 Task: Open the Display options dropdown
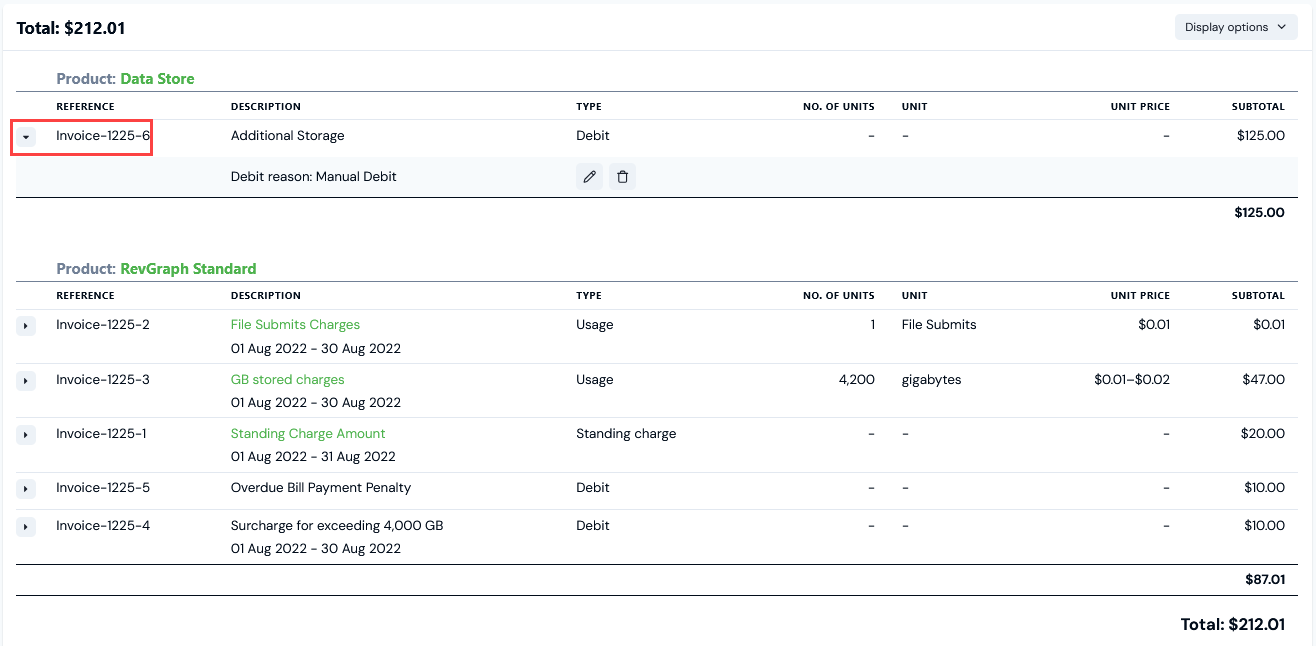(1236, 27)
